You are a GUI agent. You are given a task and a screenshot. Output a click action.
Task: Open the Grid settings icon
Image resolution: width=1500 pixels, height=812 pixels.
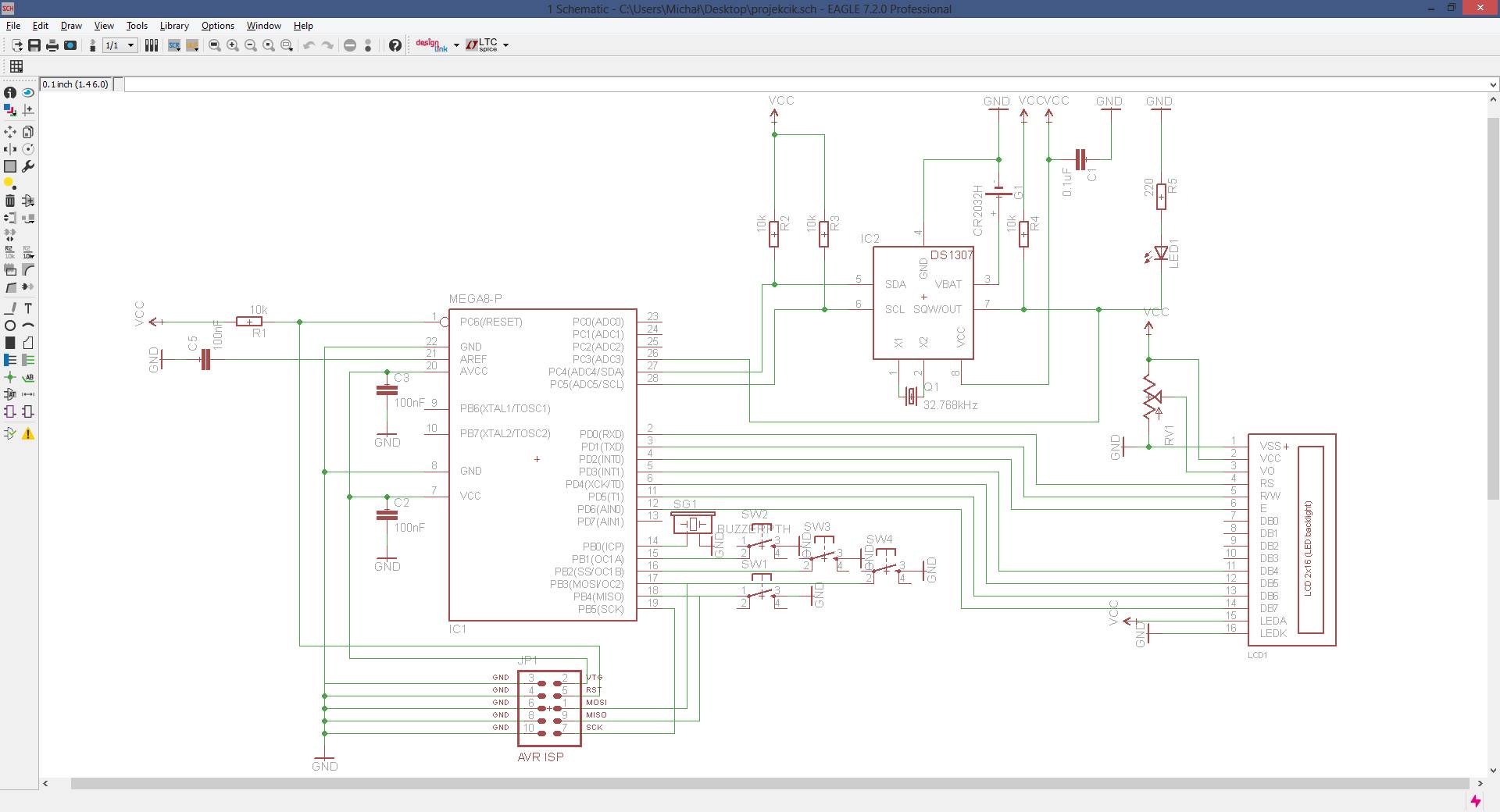16,66
